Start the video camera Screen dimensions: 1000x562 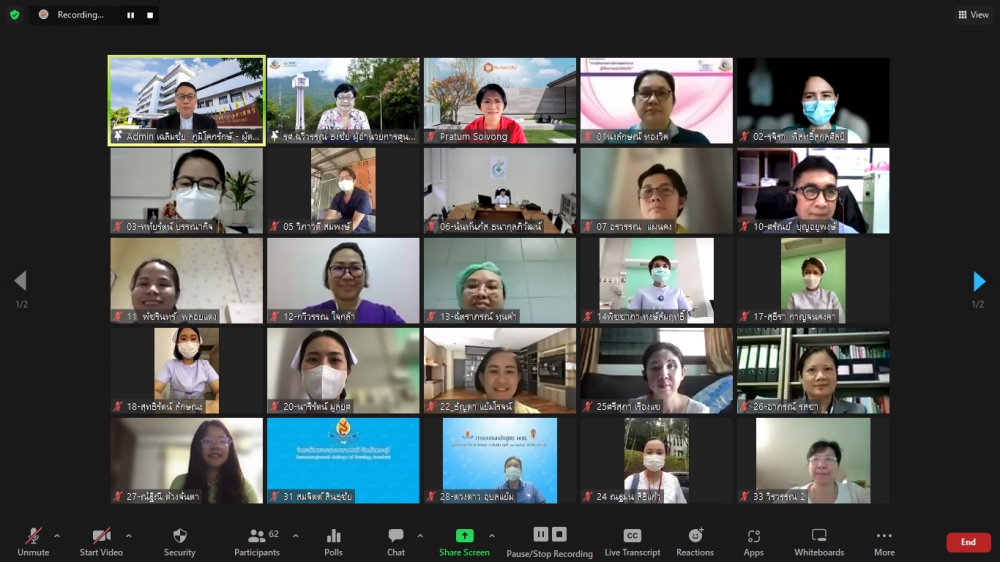coord(101,541)
